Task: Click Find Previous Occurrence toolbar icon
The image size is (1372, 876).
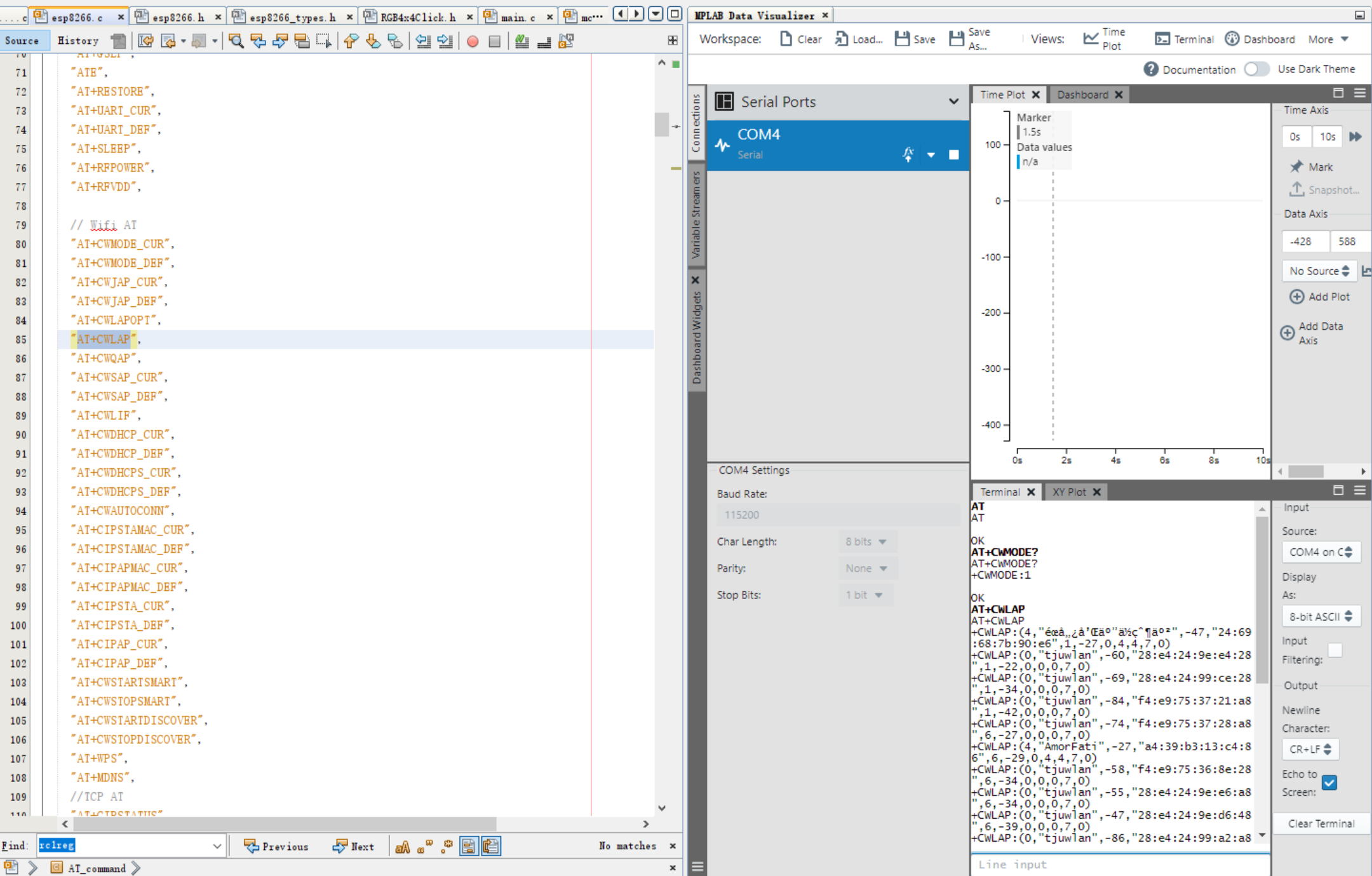Action: pos(258,41)
